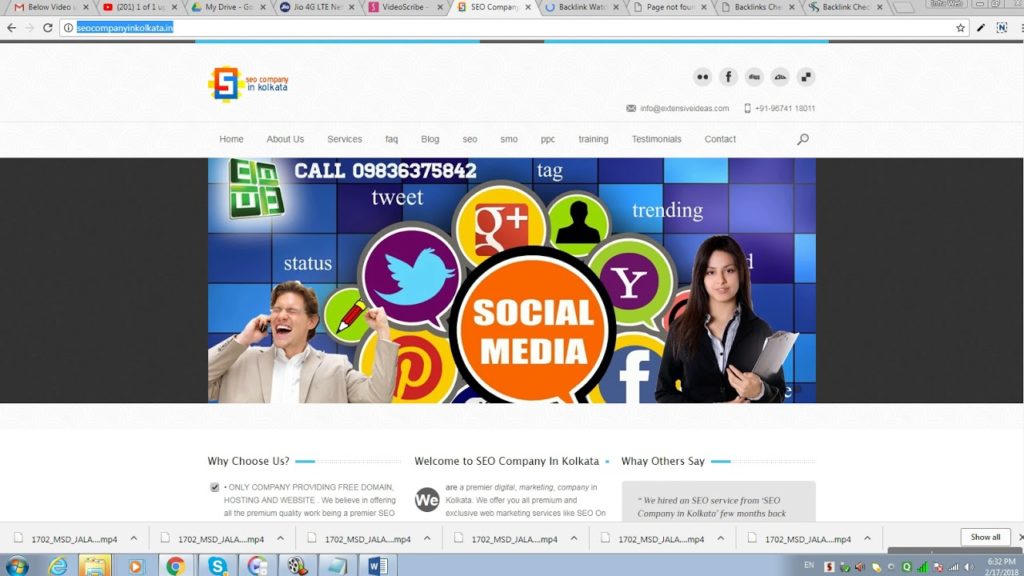Toggle the checkbox under Why Choose Us

point(214,487)
